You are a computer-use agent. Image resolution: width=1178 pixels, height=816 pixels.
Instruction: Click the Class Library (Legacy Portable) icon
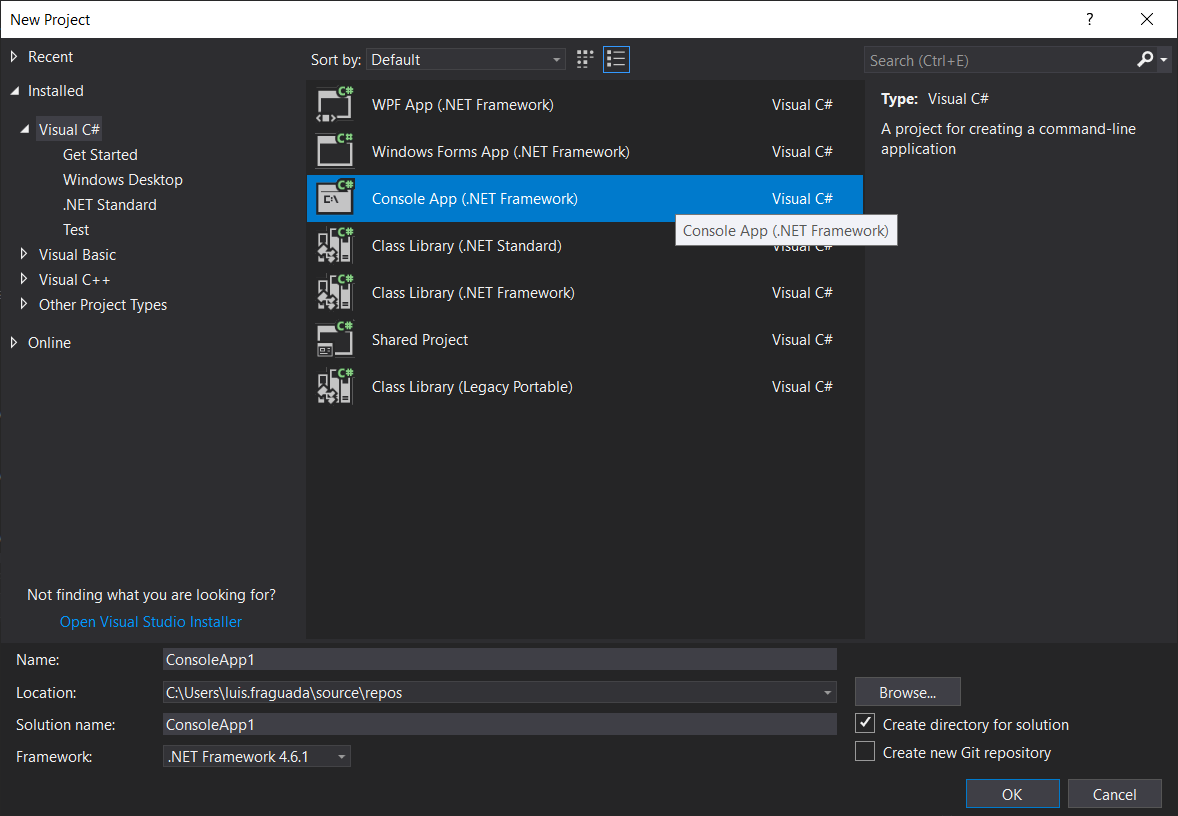point(335,386)
